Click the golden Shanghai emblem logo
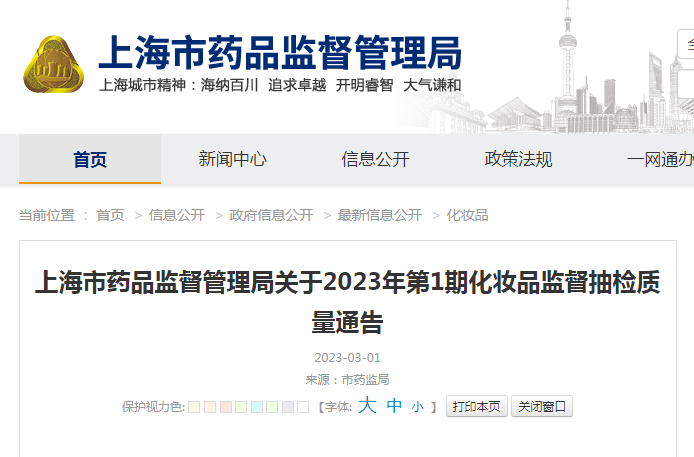 tap(54, 65)
